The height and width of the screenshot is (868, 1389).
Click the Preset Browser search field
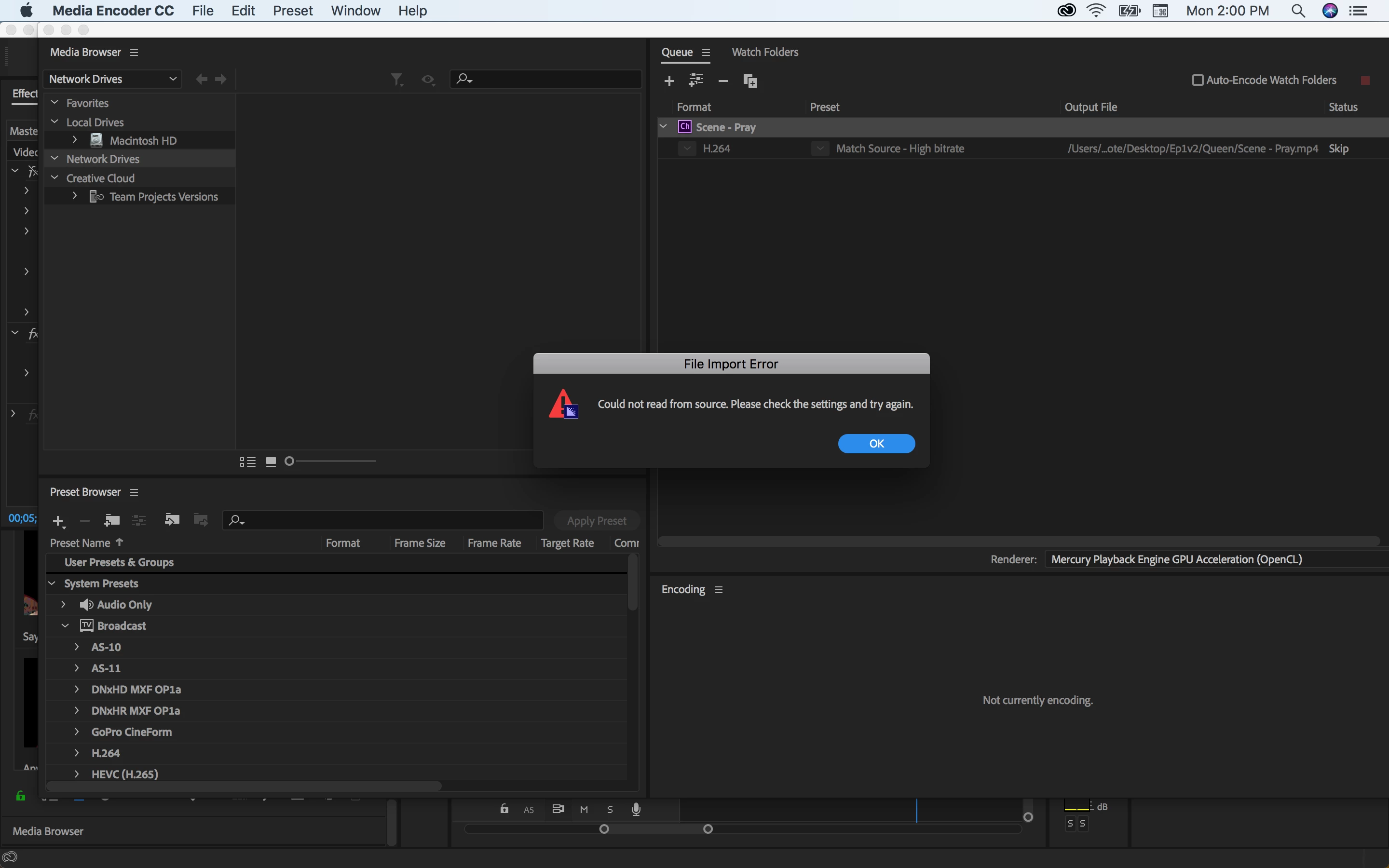pos(383,520)
